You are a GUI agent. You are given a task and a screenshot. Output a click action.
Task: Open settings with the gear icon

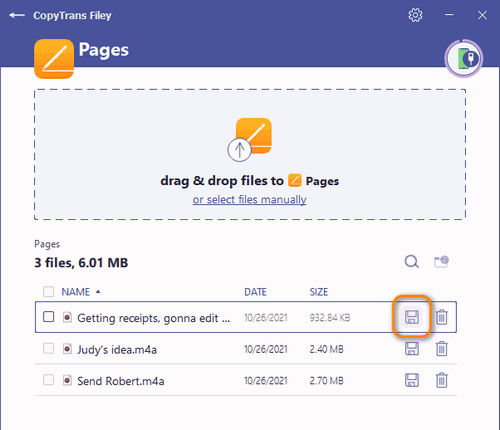point(415,15)
